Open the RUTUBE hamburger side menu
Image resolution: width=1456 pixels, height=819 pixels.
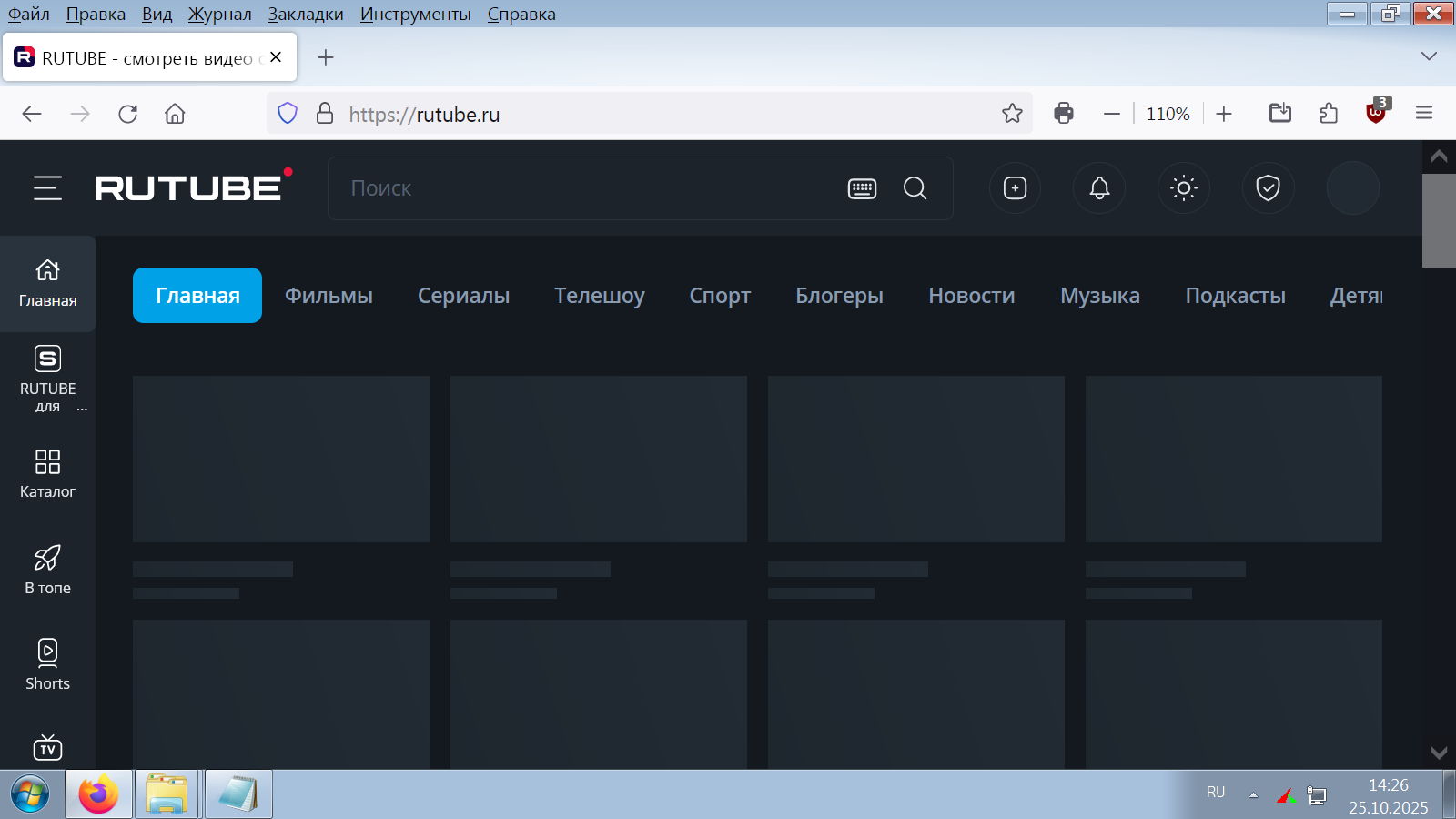(47, 188)
